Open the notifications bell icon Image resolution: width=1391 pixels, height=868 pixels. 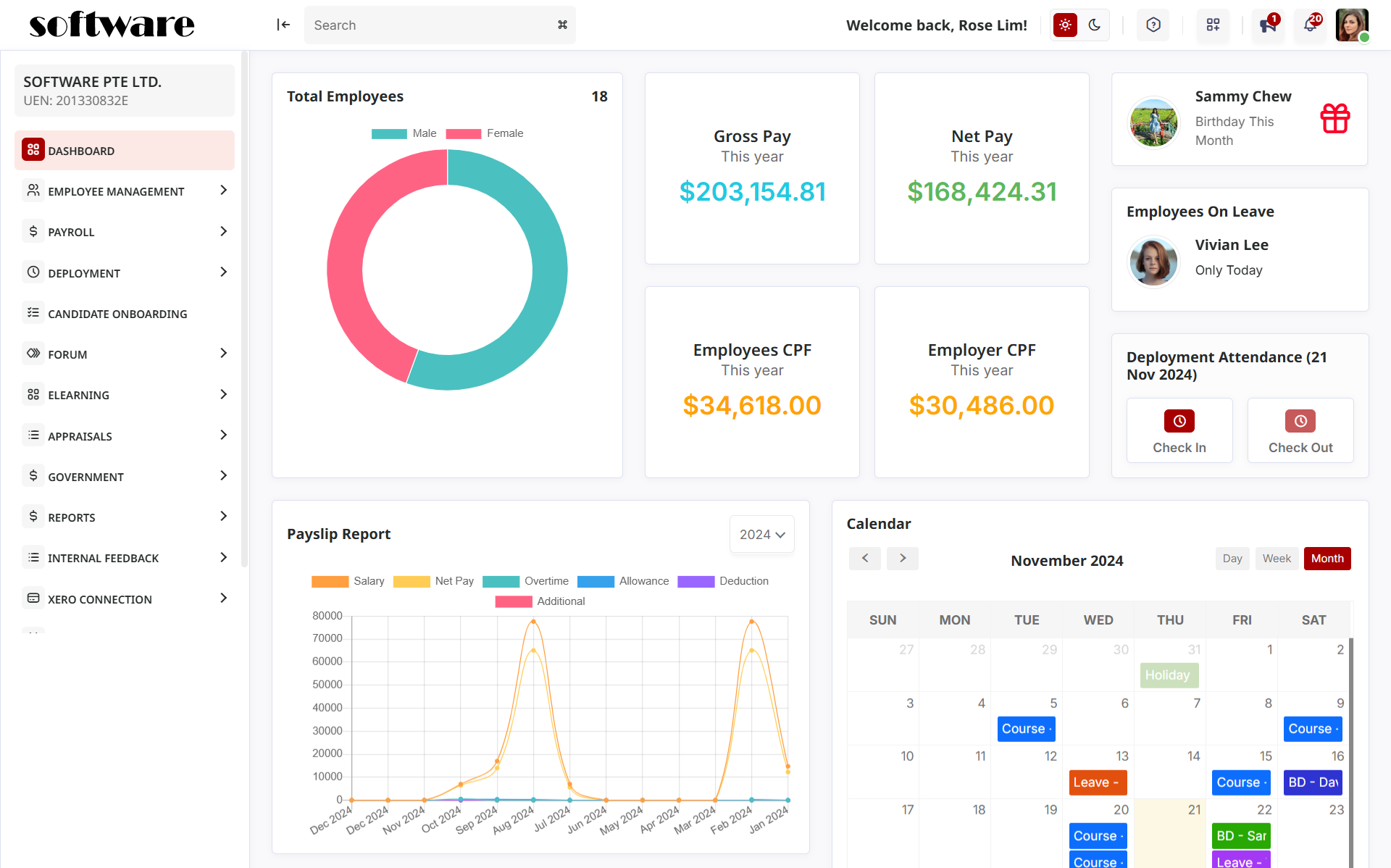[x=1310, y=25]
